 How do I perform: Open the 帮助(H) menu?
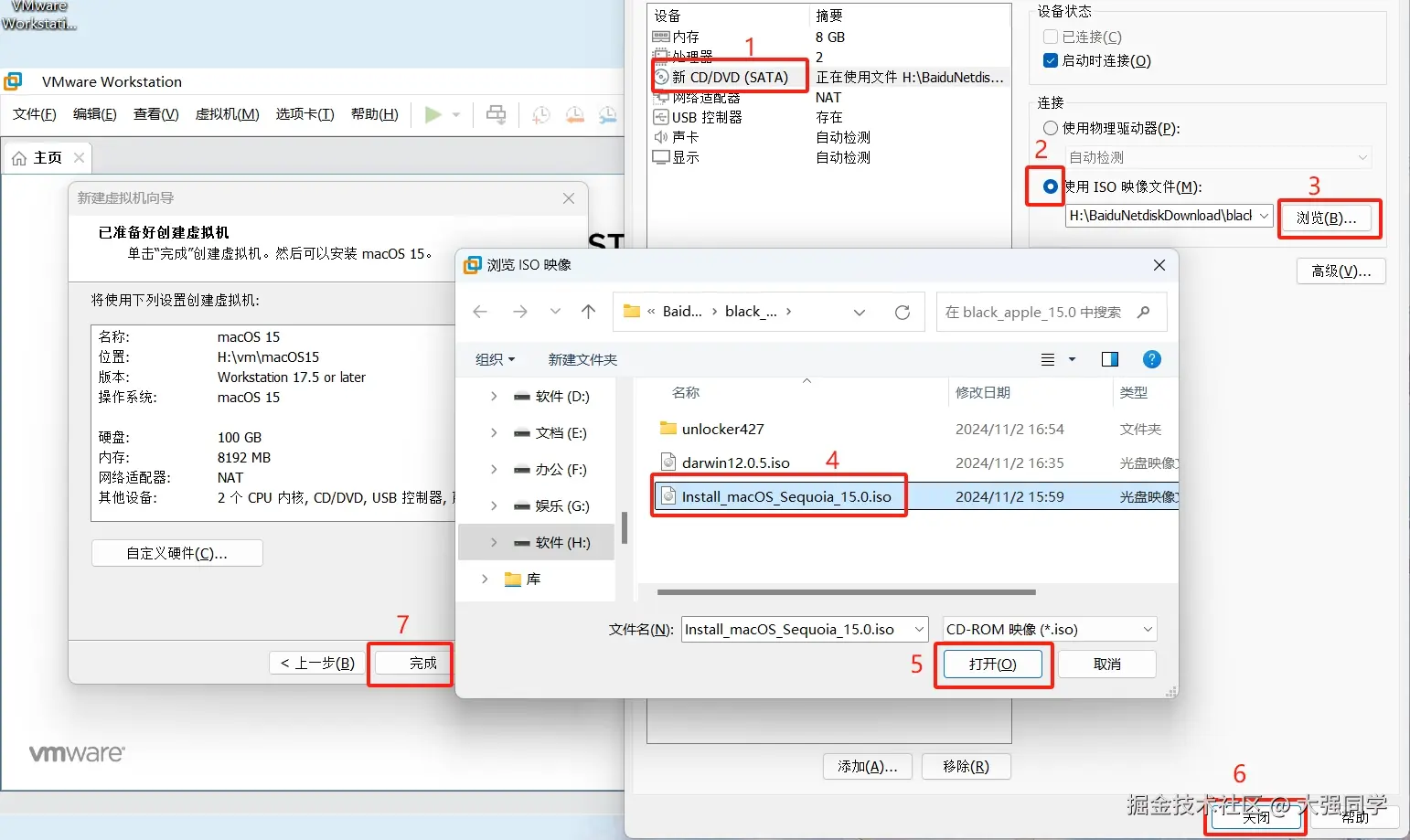pos(375,114)
